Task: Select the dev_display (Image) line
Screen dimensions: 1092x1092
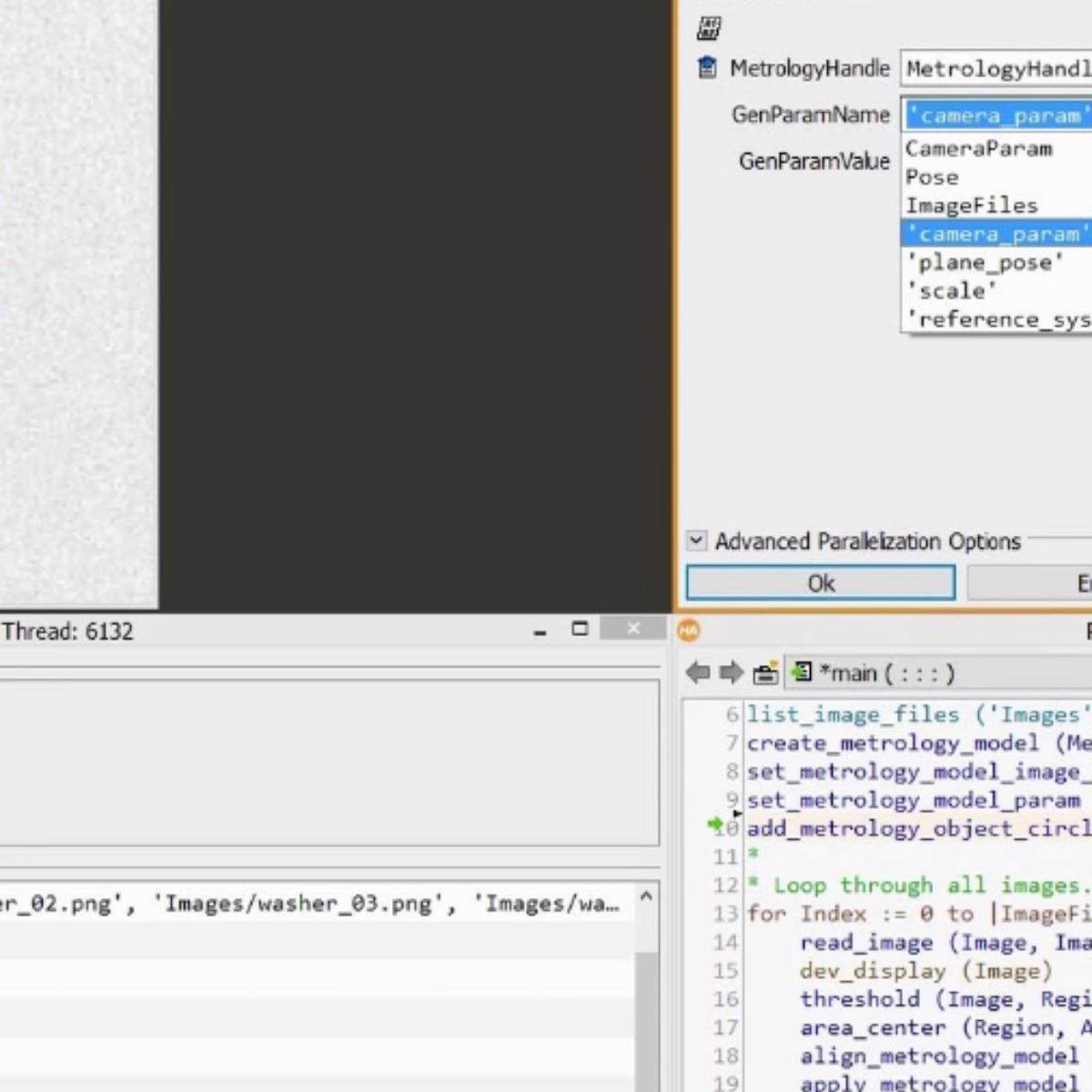Action: point(925,971)
